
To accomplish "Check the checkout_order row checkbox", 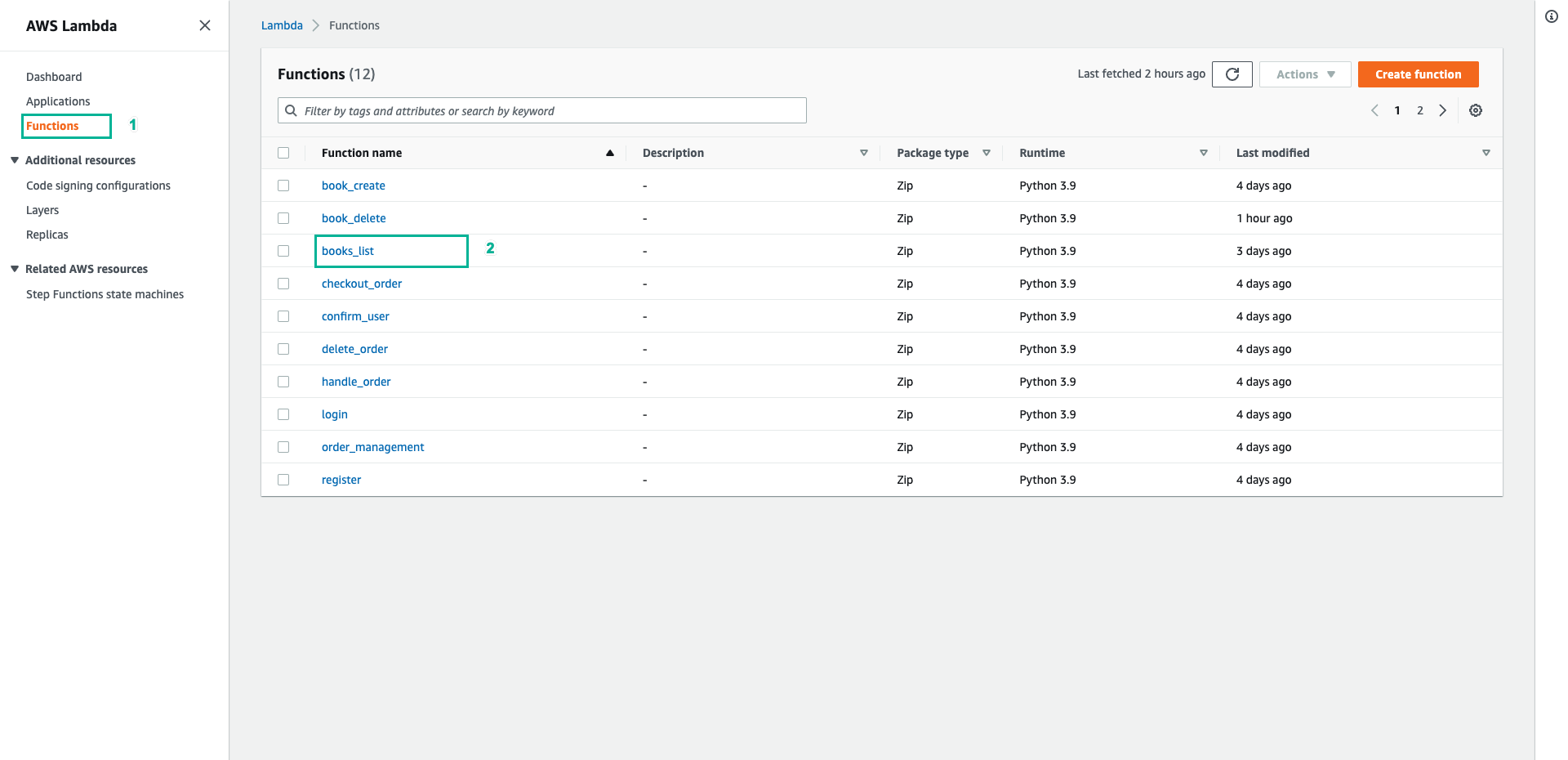I will point(283,284).
